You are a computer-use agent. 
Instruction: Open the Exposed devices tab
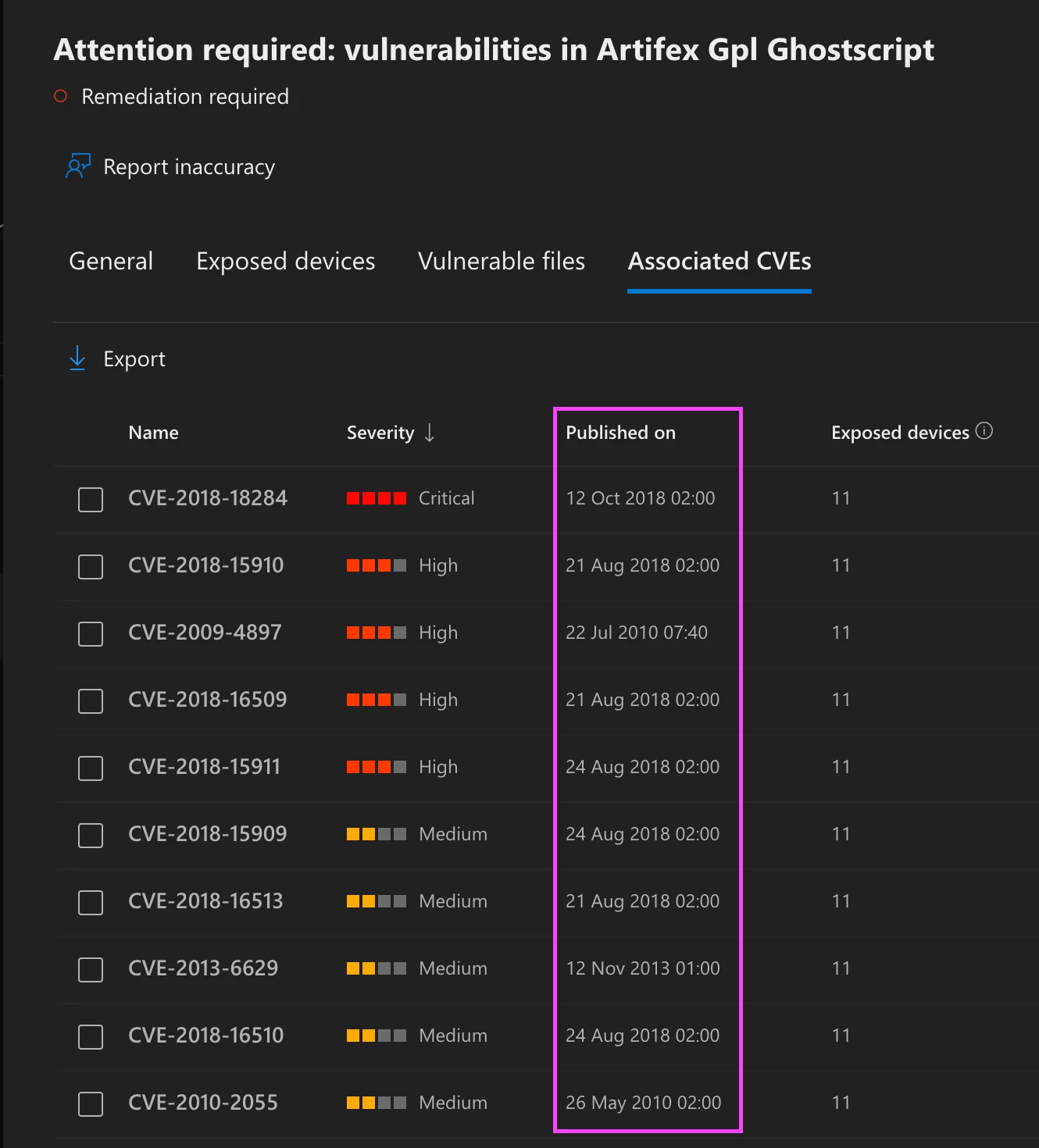(285, 261)
